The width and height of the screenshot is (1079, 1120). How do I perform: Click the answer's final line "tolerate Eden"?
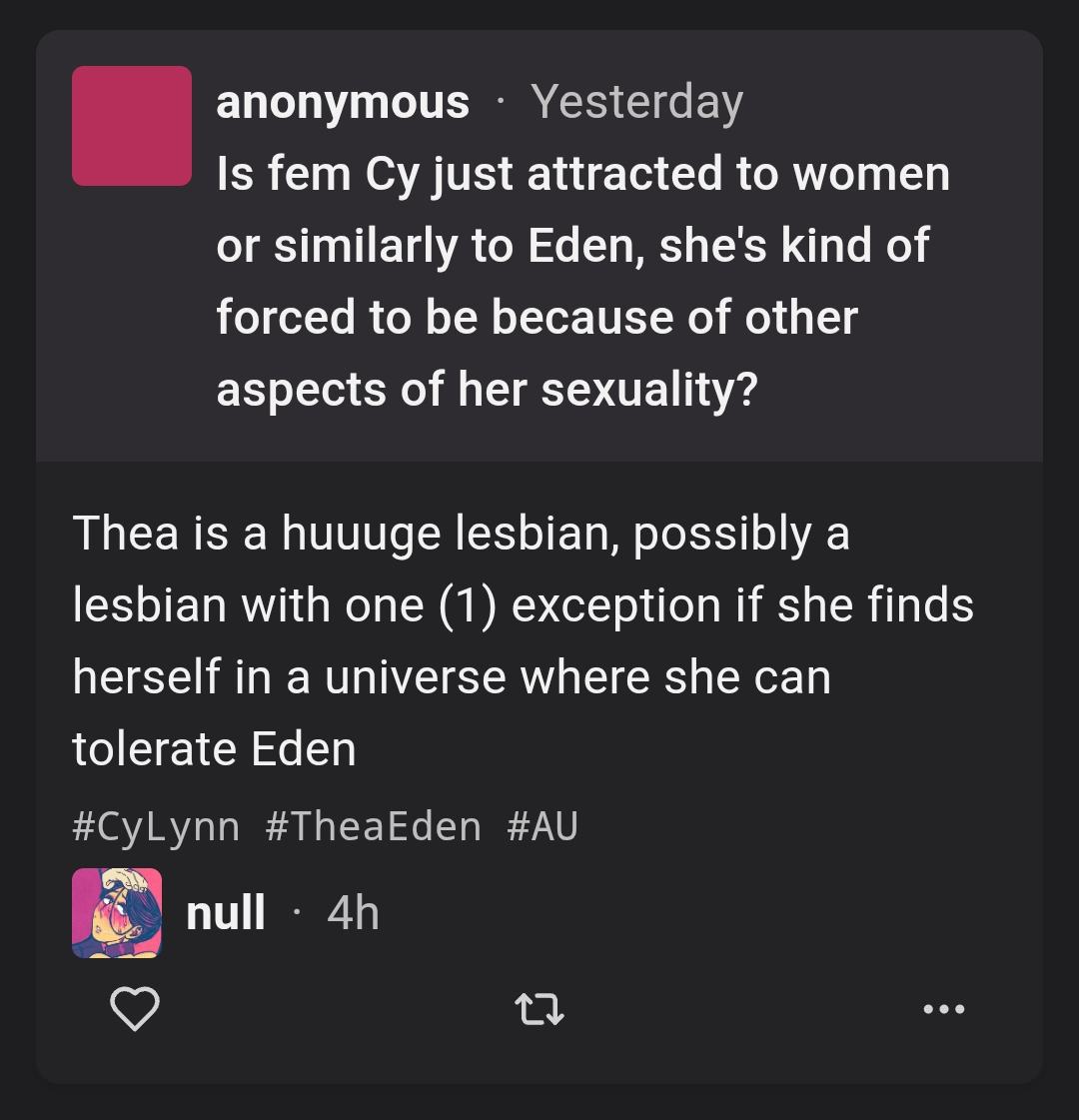click(214, 748)
